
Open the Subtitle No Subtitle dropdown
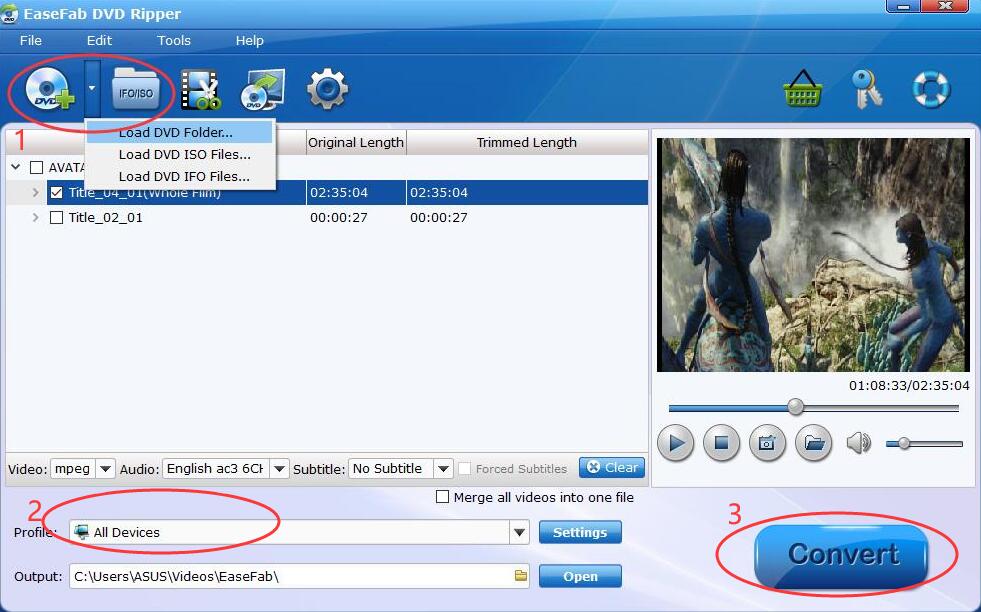coord(443,469)
